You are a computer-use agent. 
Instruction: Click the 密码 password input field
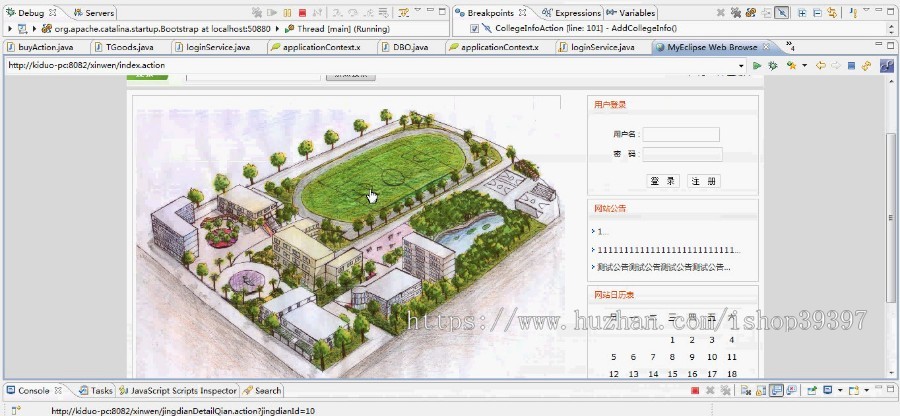(x=682, y=154)
